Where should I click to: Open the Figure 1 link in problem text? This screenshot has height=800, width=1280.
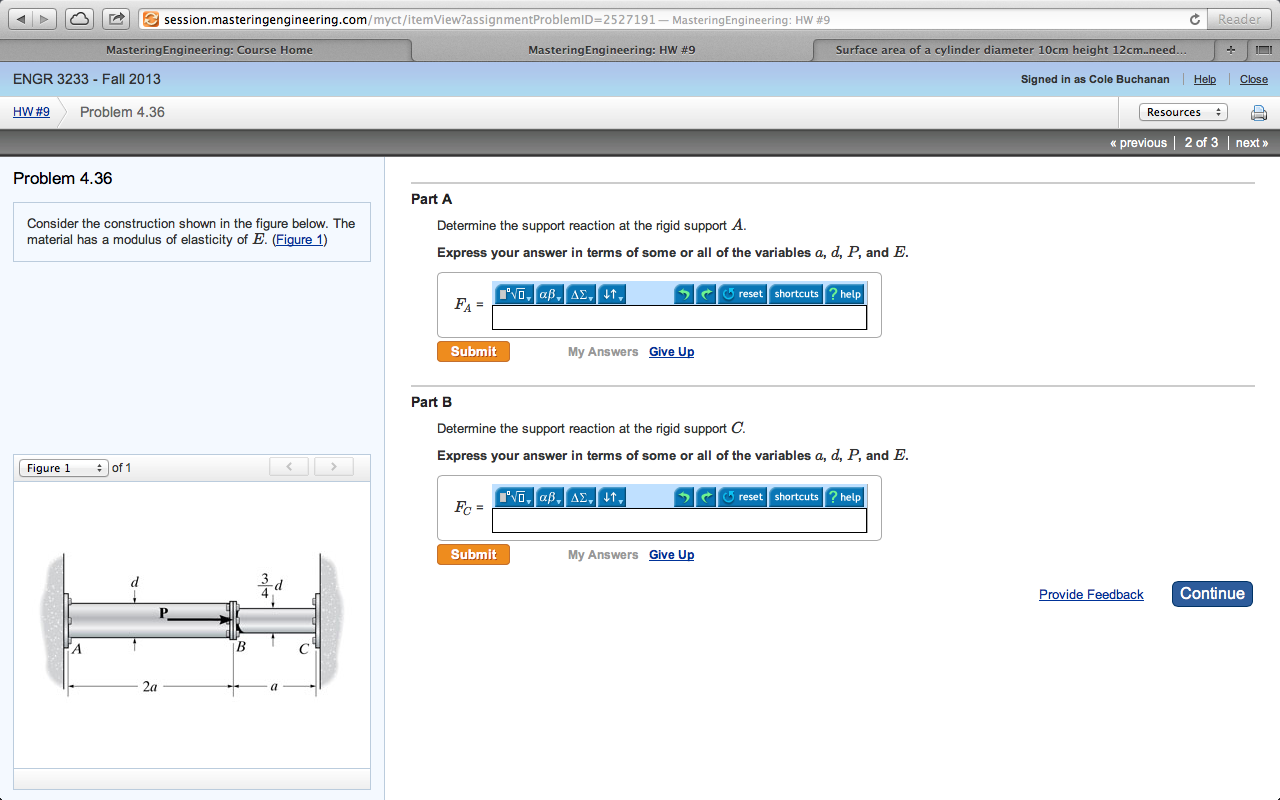tap(300, 240)
